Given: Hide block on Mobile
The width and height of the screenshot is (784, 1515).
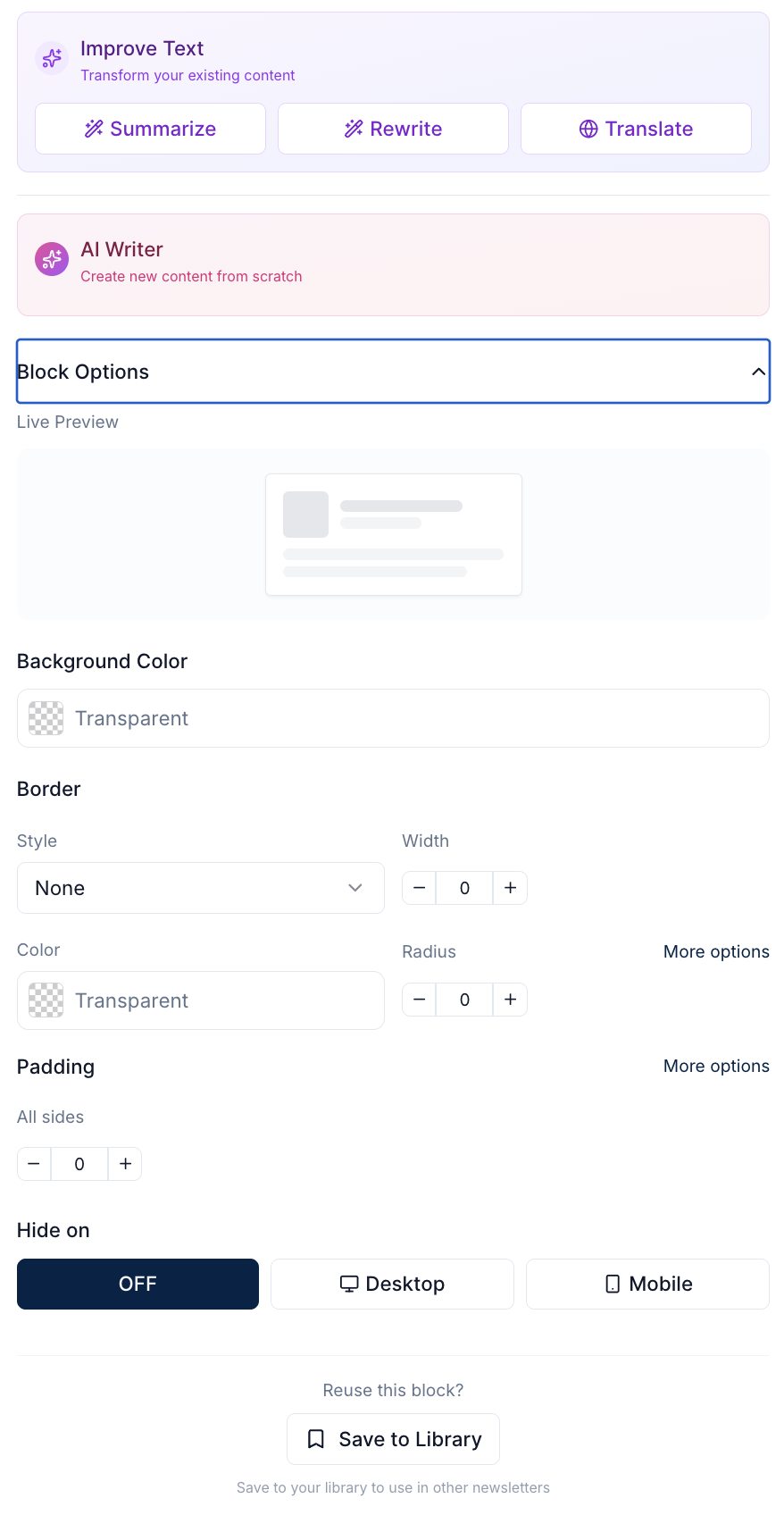Looking at the screenshot, I should 647,1284.
